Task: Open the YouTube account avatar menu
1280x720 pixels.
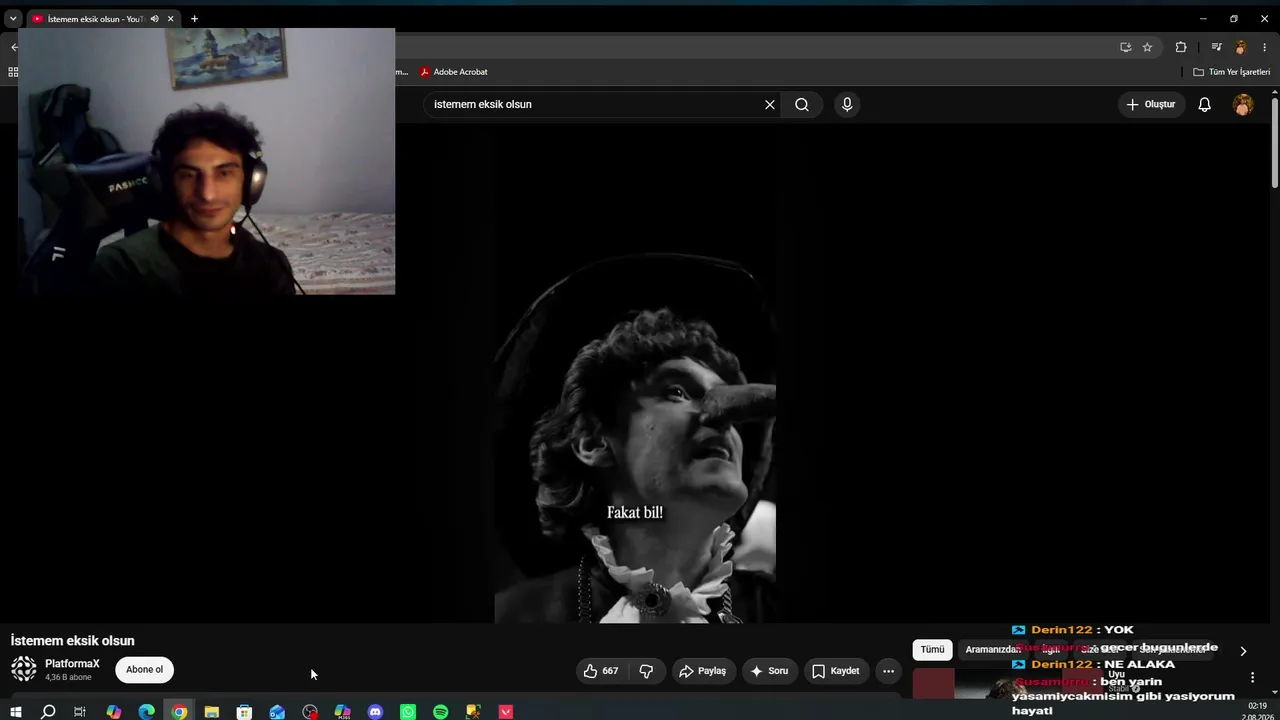Action: [1243, 104]
